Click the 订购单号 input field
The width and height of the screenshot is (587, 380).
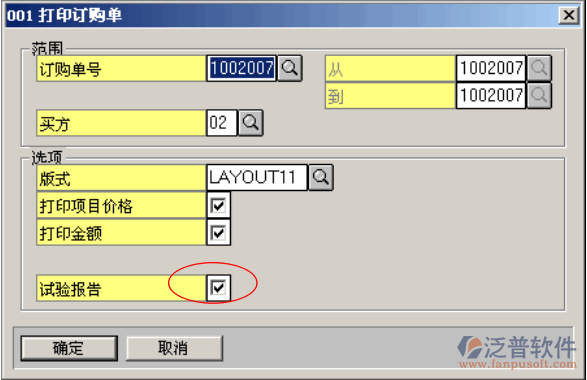241,68
